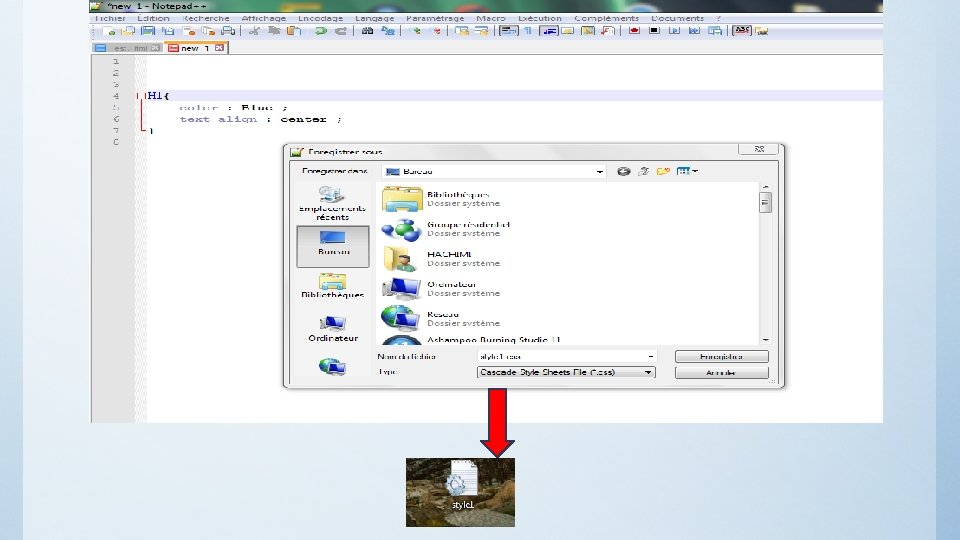The height and width of the screenshot is (540, 960).
Task: Click the green Undo arrow icon
Action: 321,31
